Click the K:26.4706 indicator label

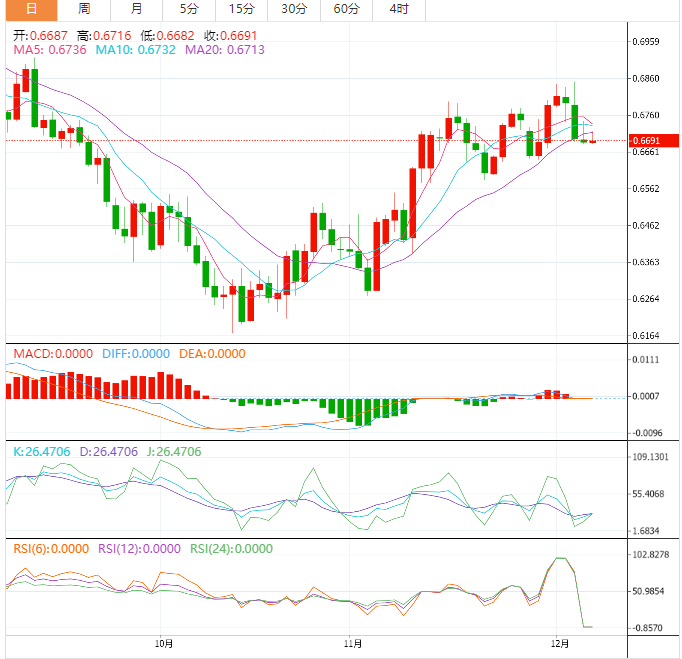[42, 452]
